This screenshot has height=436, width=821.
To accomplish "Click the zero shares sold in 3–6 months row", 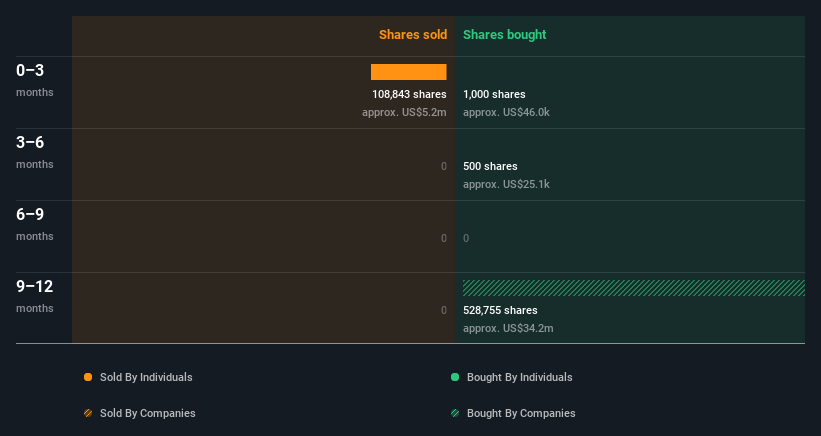I will [x=443, y=166].
